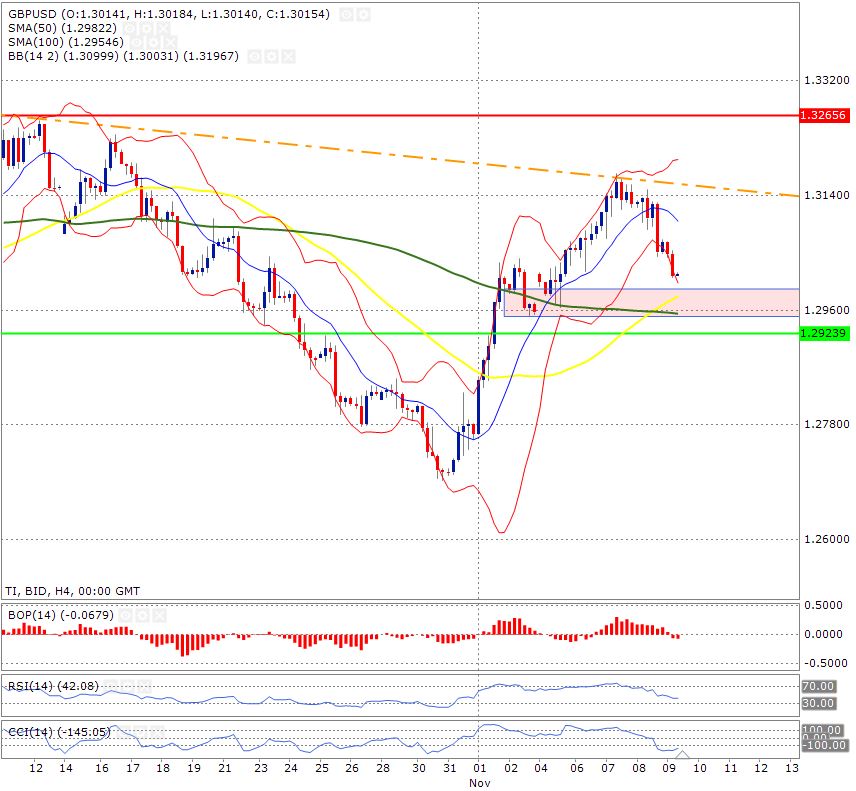This screenshot has height=791, width=856.
Task: Open SMA(100) indicator settings gear
Action: pos(153,42)
